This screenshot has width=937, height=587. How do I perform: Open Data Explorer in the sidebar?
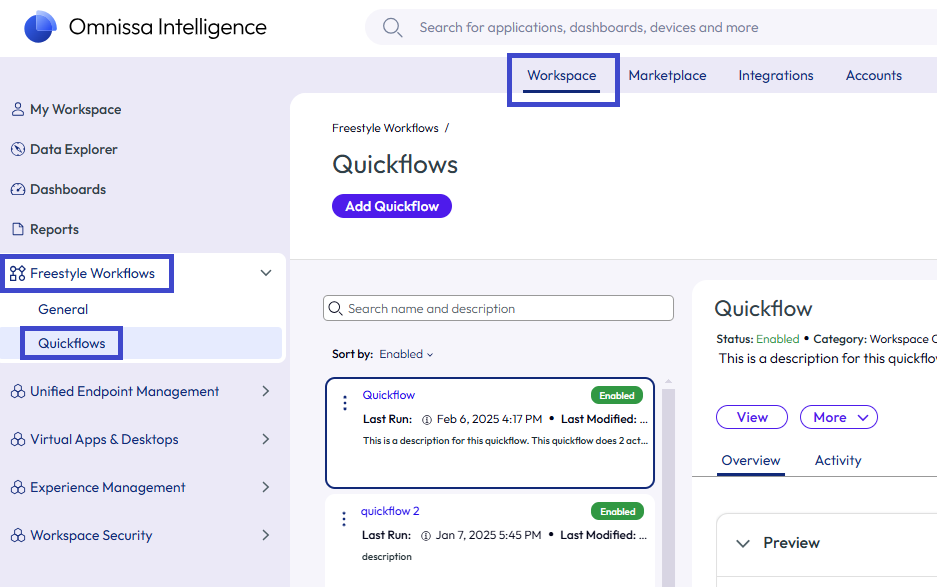74,149
